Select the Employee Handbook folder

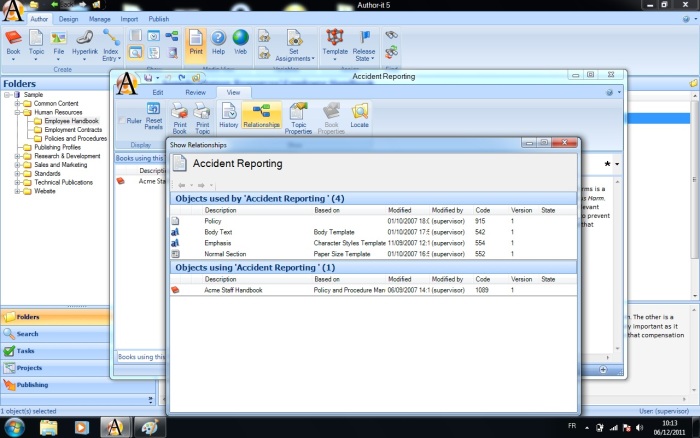coord(71,121)
